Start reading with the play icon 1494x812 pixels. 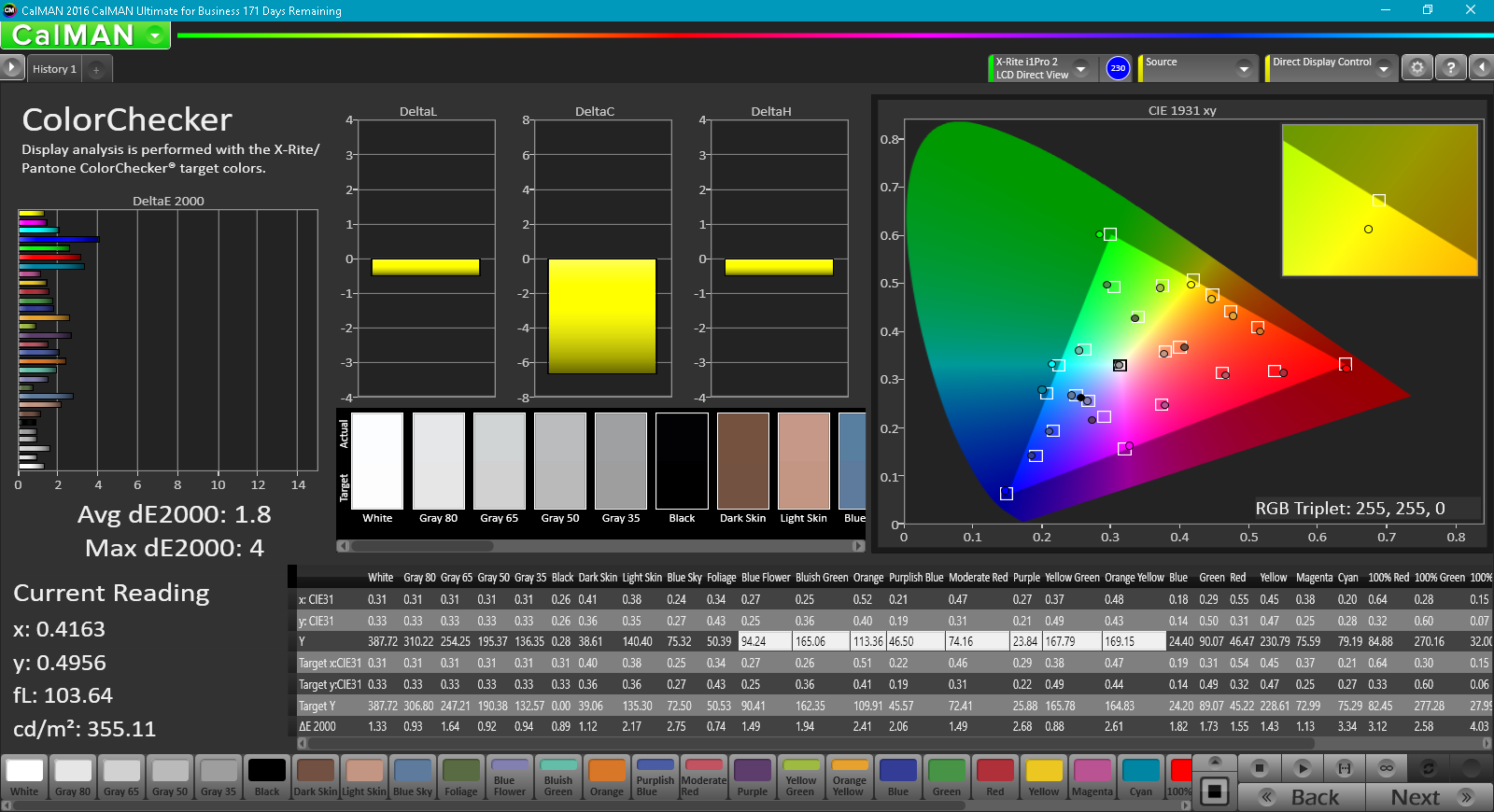(1302, 768)
